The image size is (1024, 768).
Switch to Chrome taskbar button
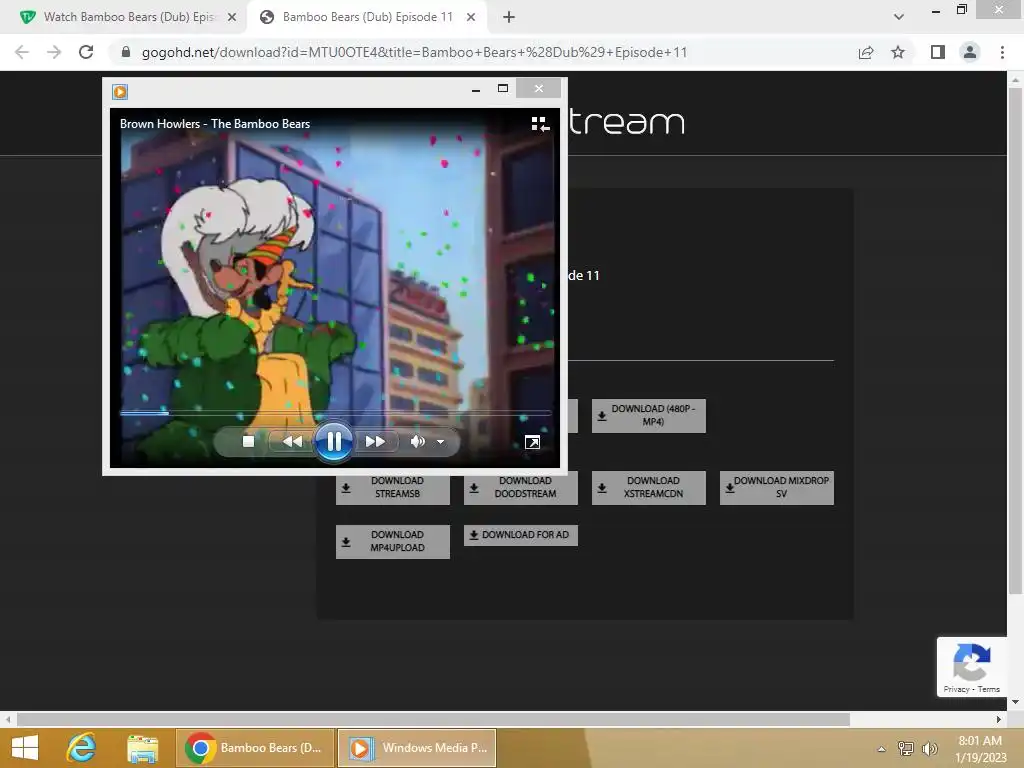click(x=255, y=748)
